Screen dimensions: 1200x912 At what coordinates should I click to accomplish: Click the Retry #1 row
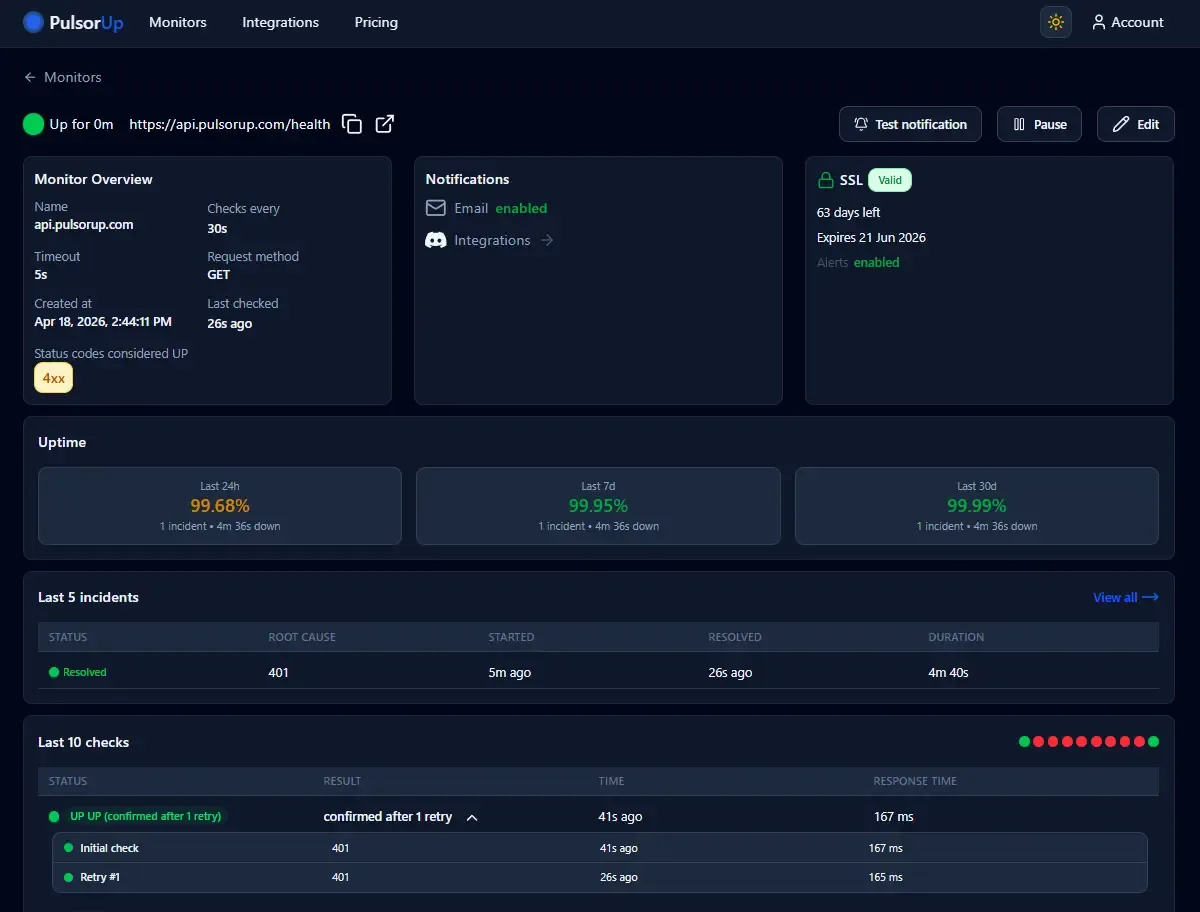pyautogui.click(x=600, y=877)
